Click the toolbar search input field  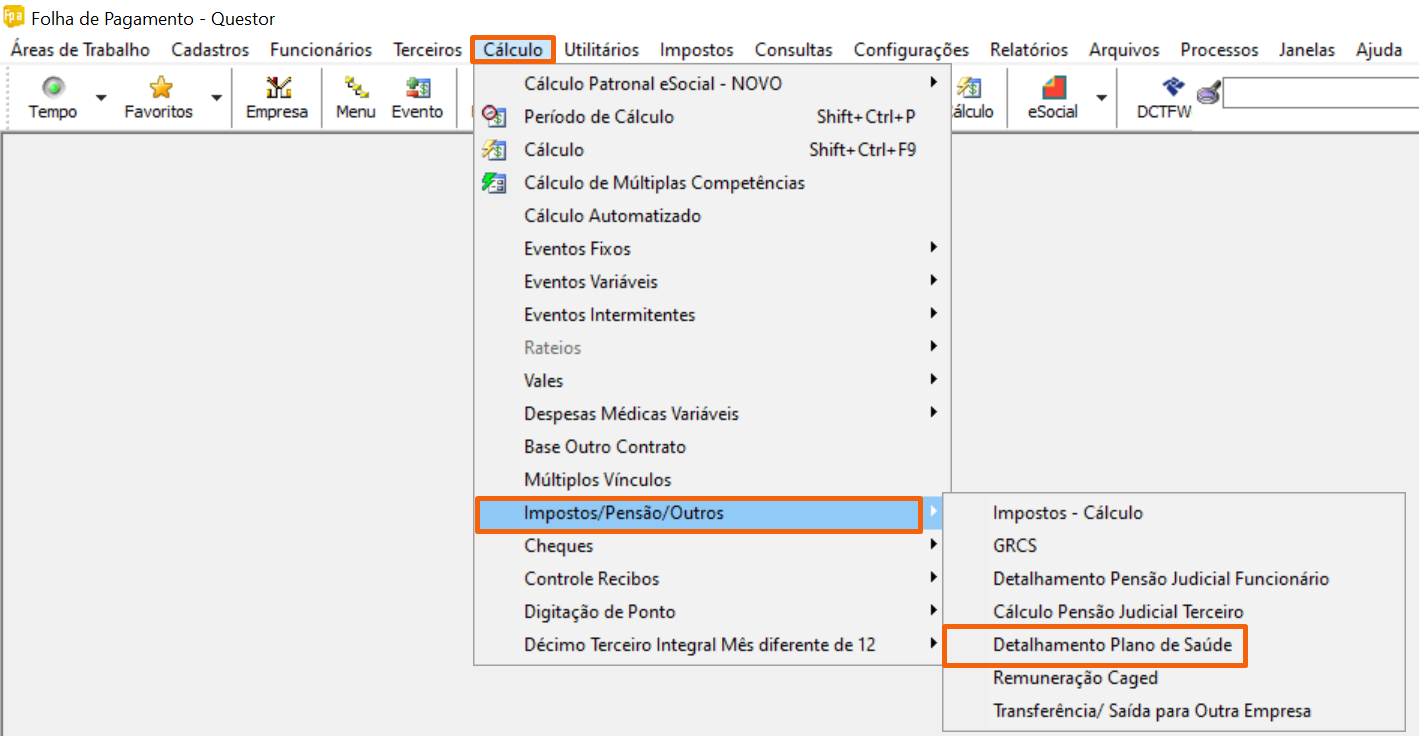[x=1318, y=94]
